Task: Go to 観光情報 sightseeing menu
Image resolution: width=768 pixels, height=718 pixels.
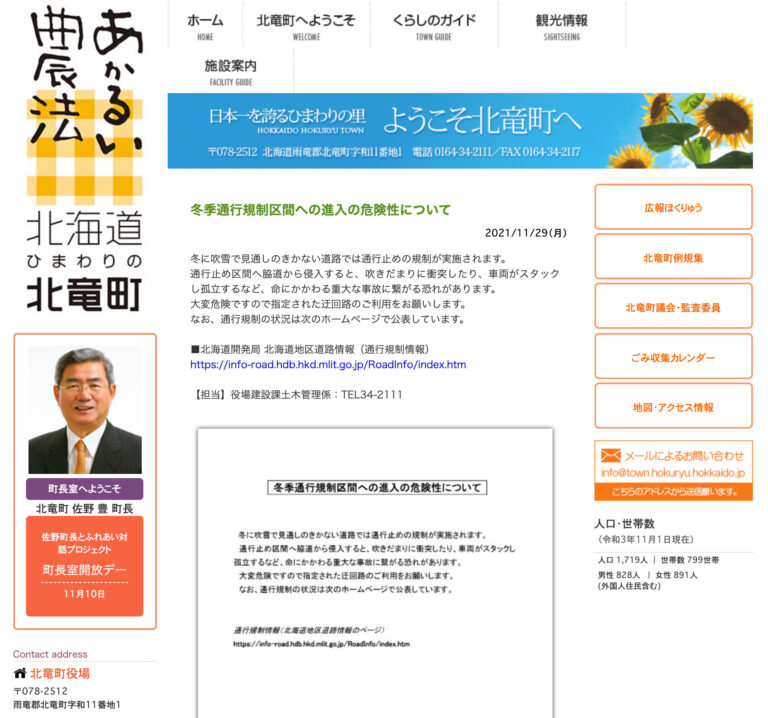Action: (561, 26)
